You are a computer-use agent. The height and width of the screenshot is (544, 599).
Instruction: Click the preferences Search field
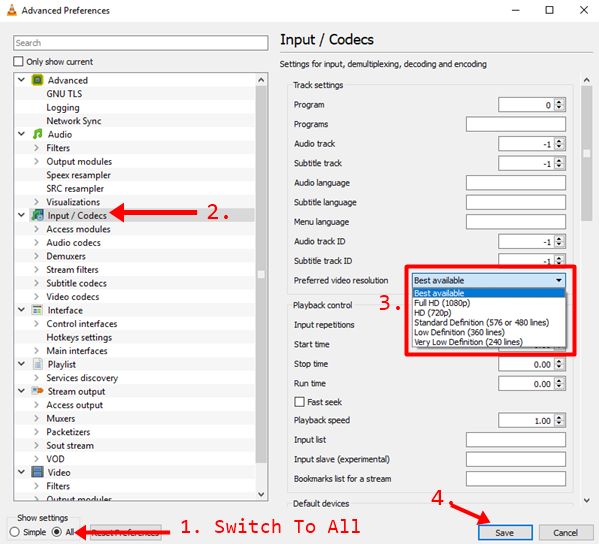[141, 43]
